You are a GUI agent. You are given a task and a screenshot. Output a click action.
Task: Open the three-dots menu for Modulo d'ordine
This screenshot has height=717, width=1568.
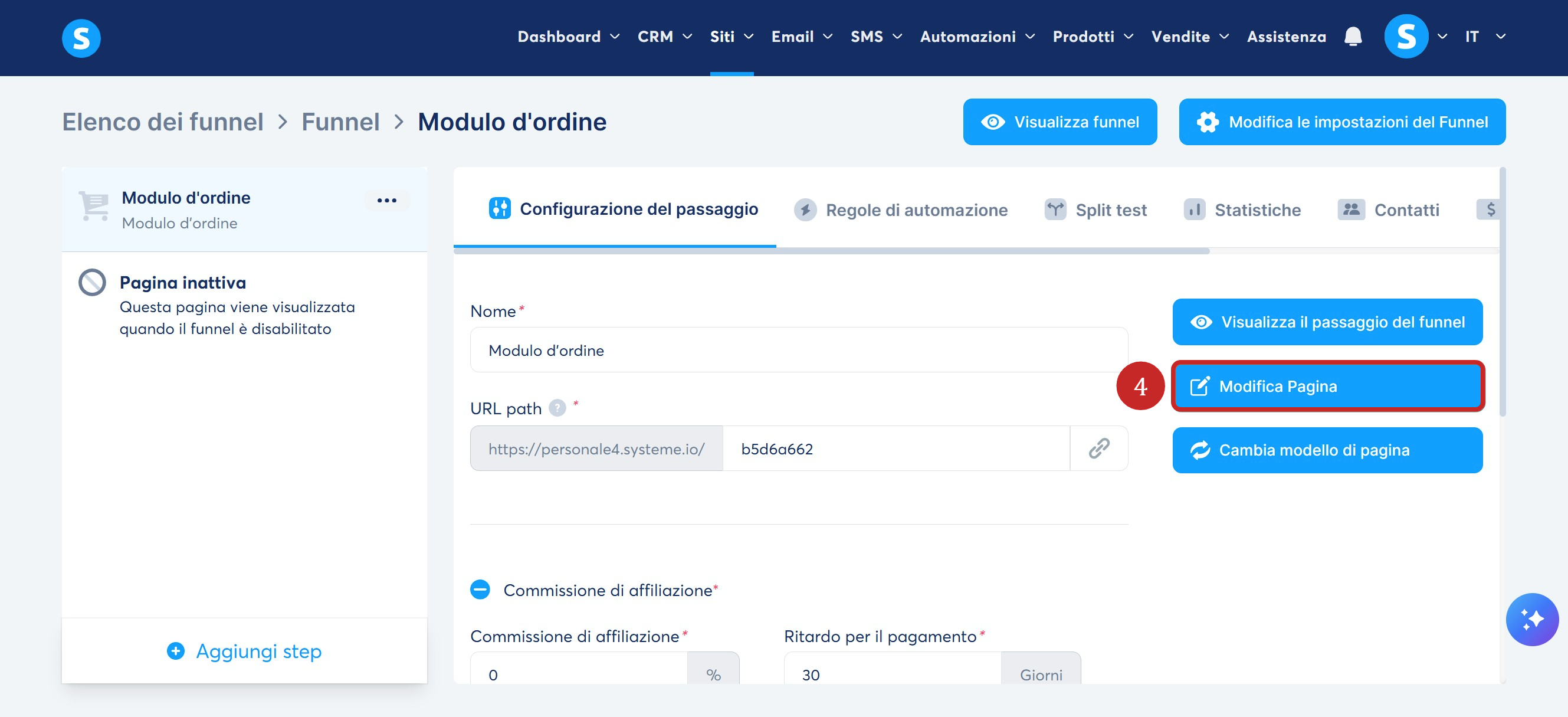[x=386, y=200]
